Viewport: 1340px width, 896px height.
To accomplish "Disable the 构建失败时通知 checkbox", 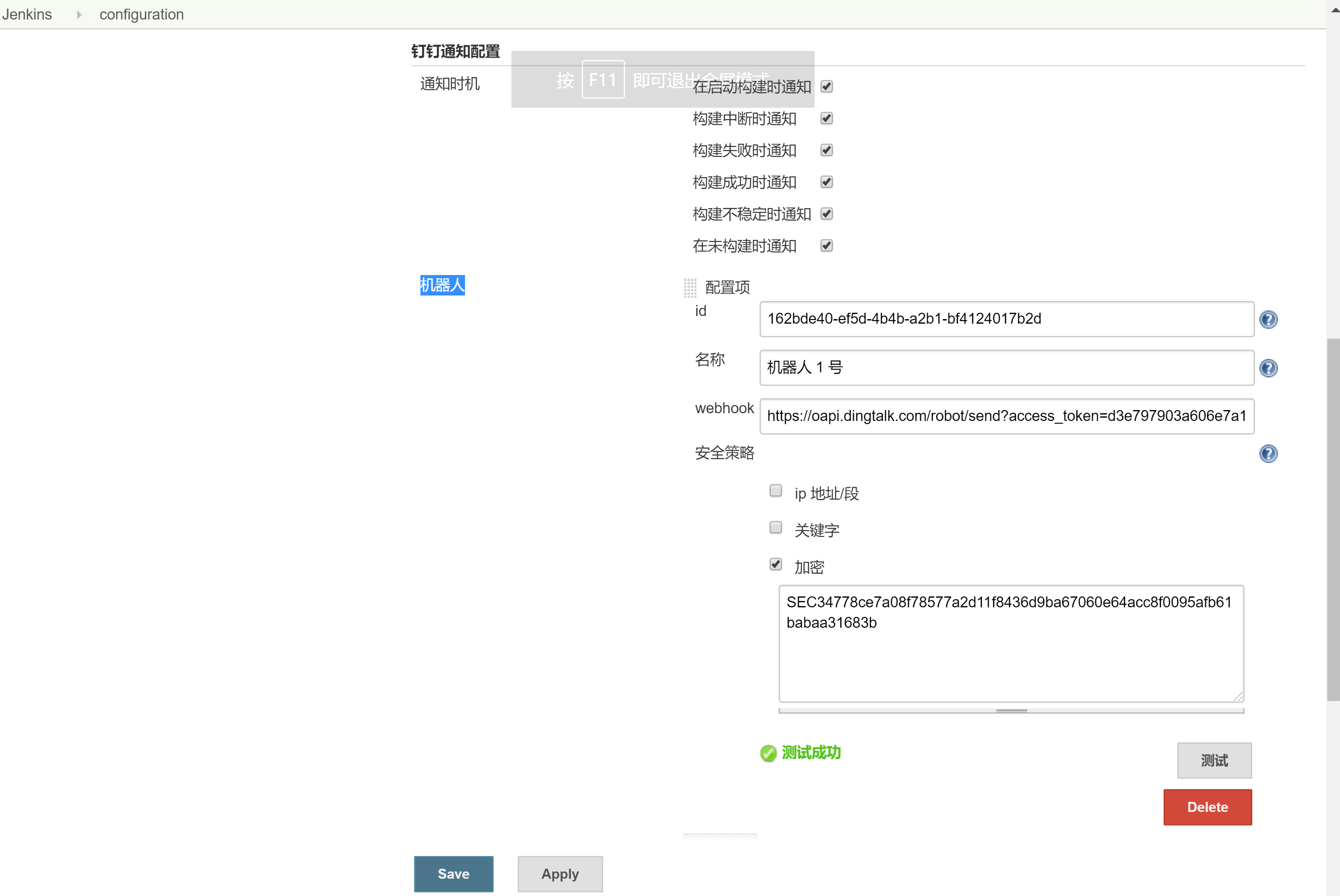I will pos(826,150).
